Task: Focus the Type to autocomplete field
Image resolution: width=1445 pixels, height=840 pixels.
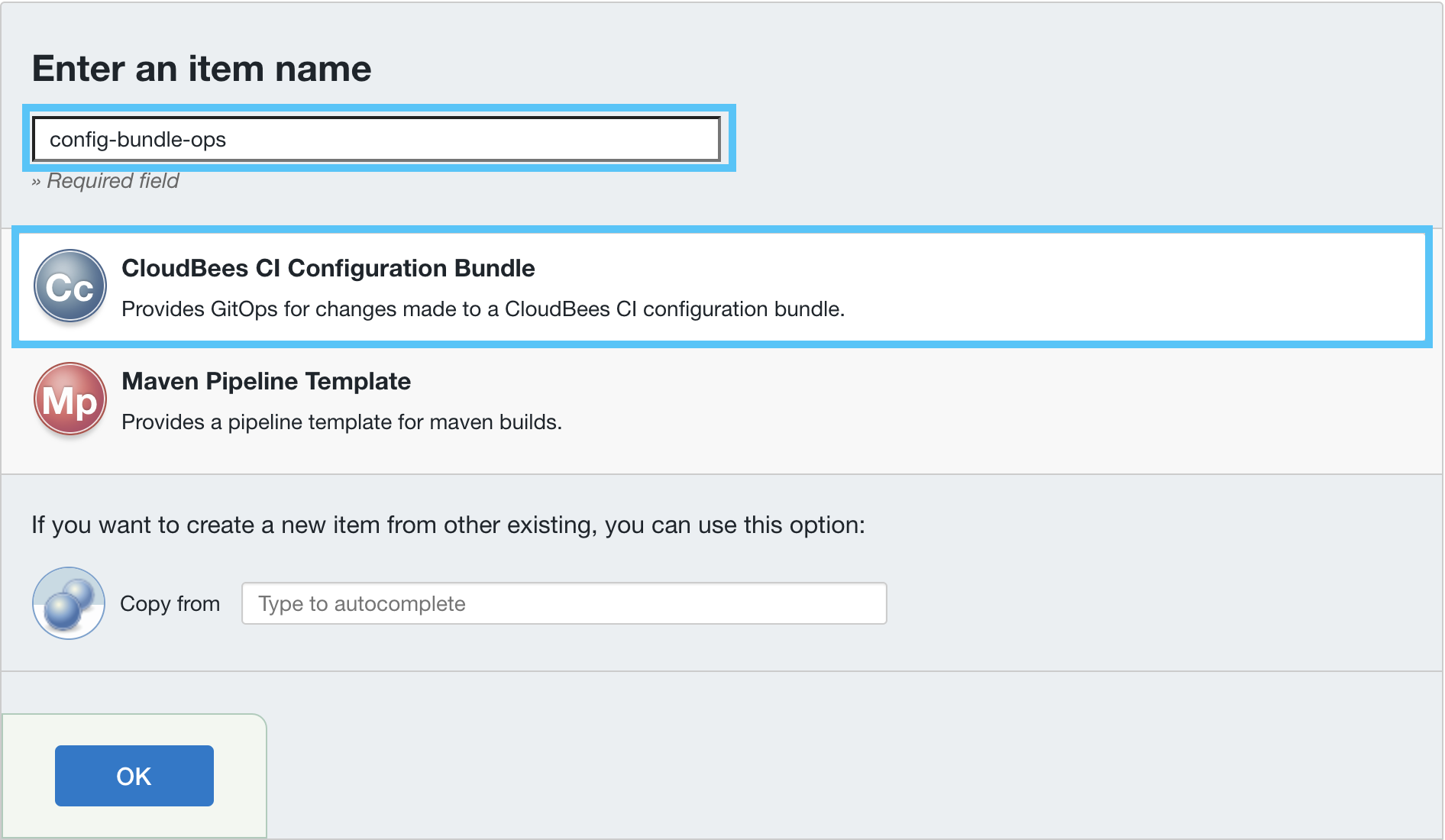Action: click(x=564, y=603)
